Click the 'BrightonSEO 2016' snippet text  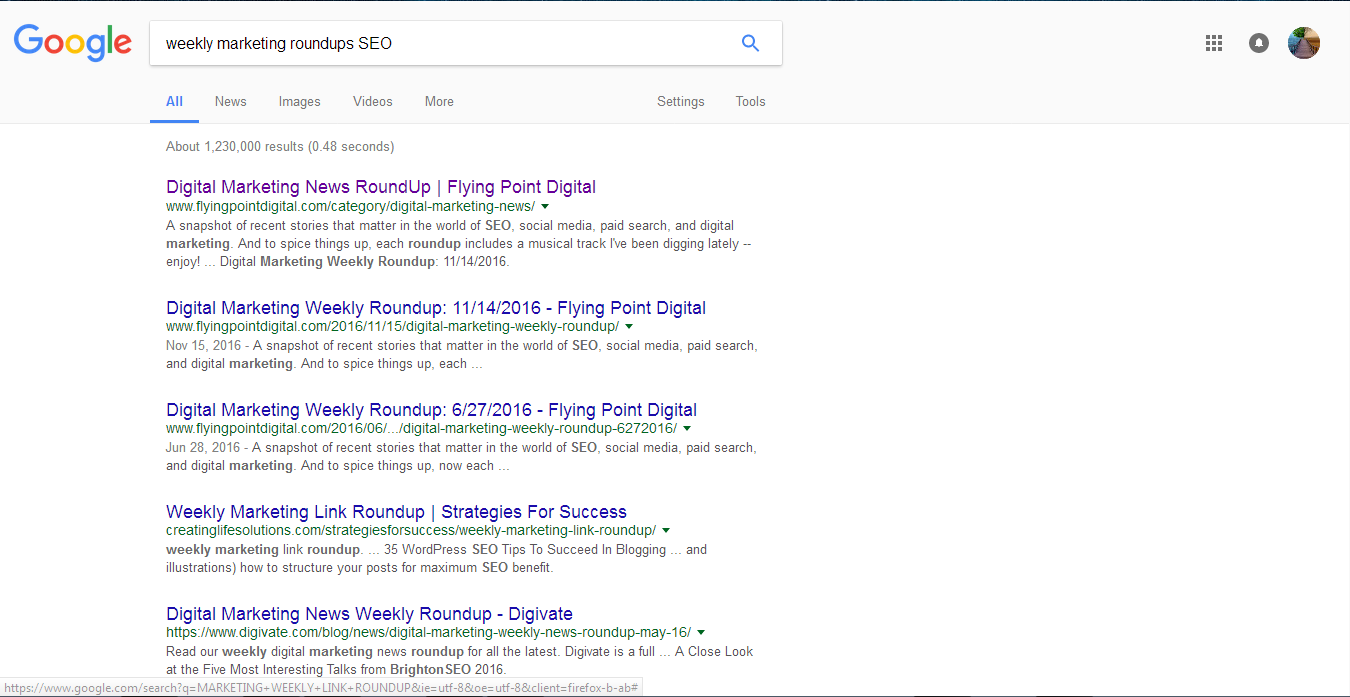446,670
